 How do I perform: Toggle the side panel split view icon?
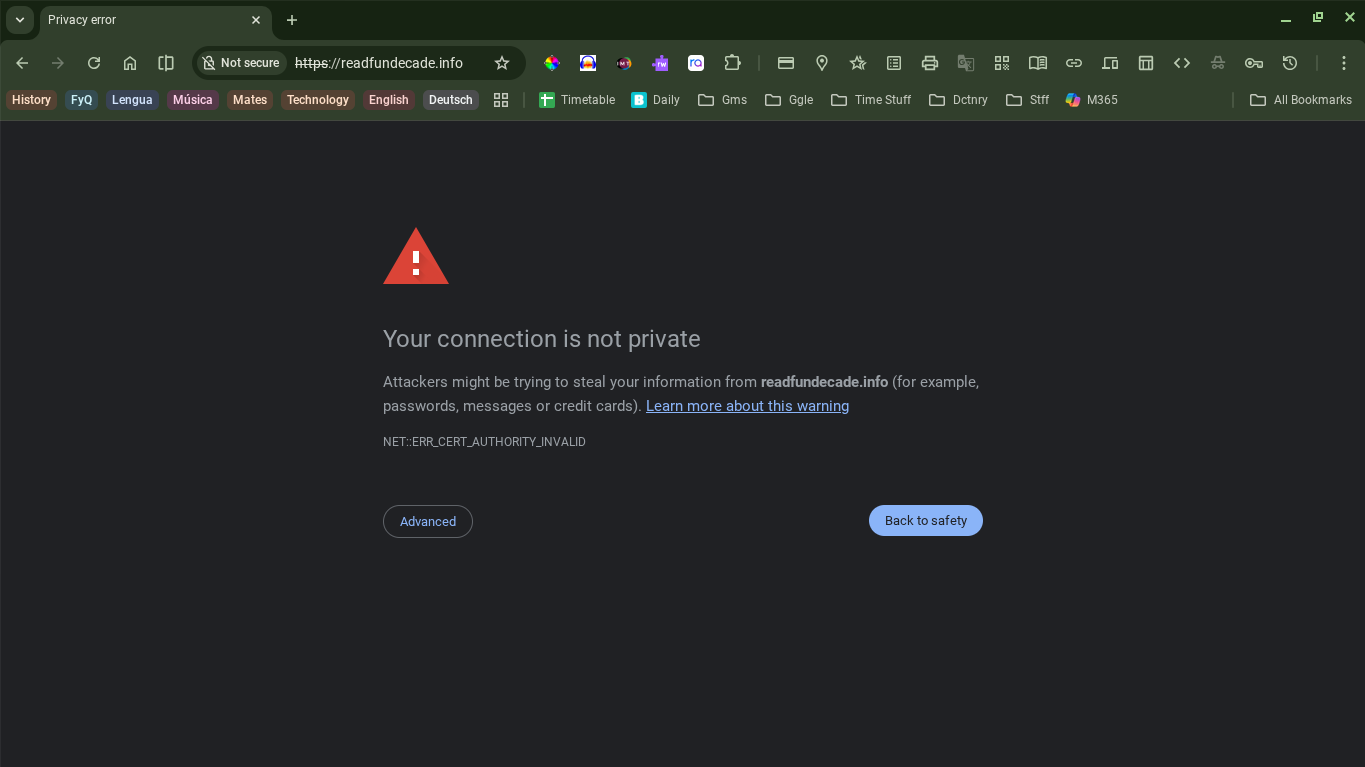coord(166,63)
